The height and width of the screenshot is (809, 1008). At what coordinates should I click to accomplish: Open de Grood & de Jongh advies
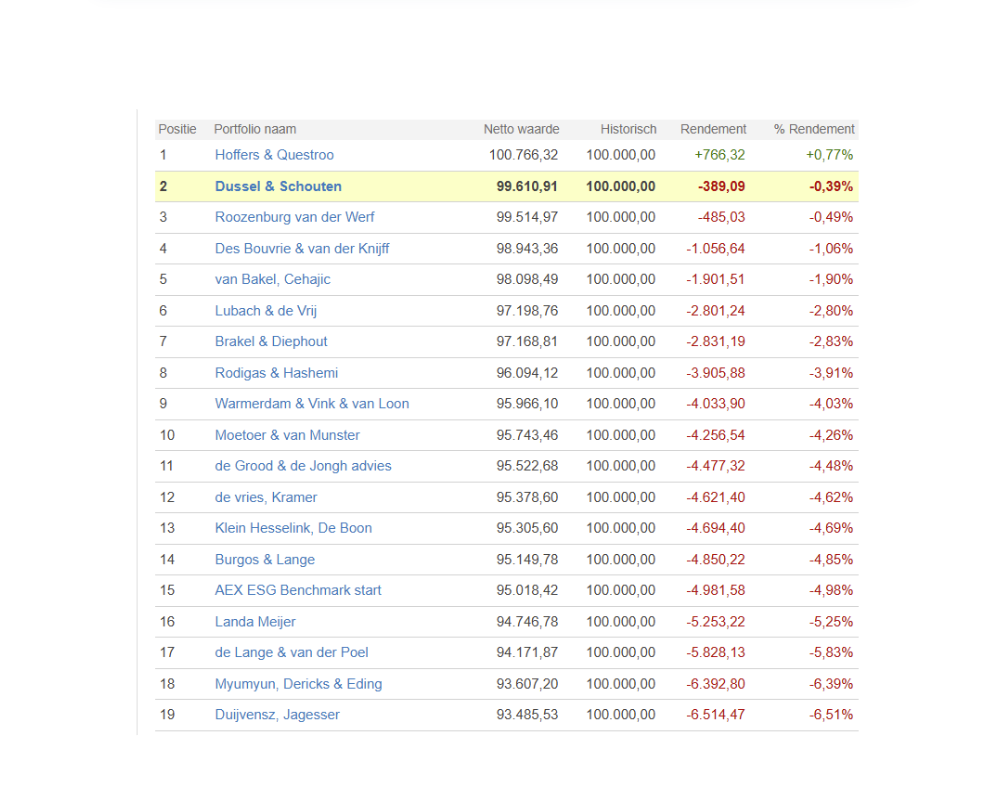point(303,466)
